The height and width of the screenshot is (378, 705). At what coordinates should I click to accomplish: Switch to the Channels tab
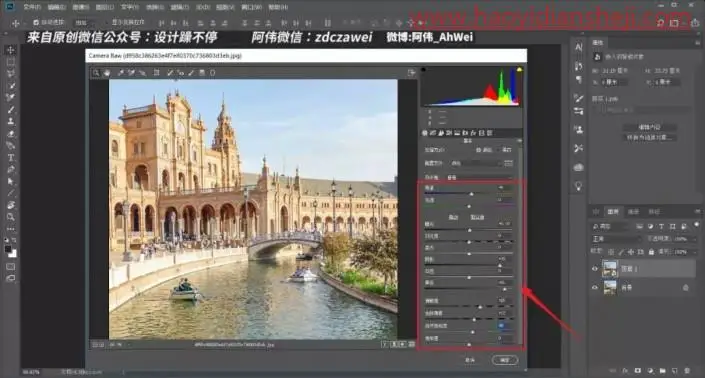(x=633, y=212)
